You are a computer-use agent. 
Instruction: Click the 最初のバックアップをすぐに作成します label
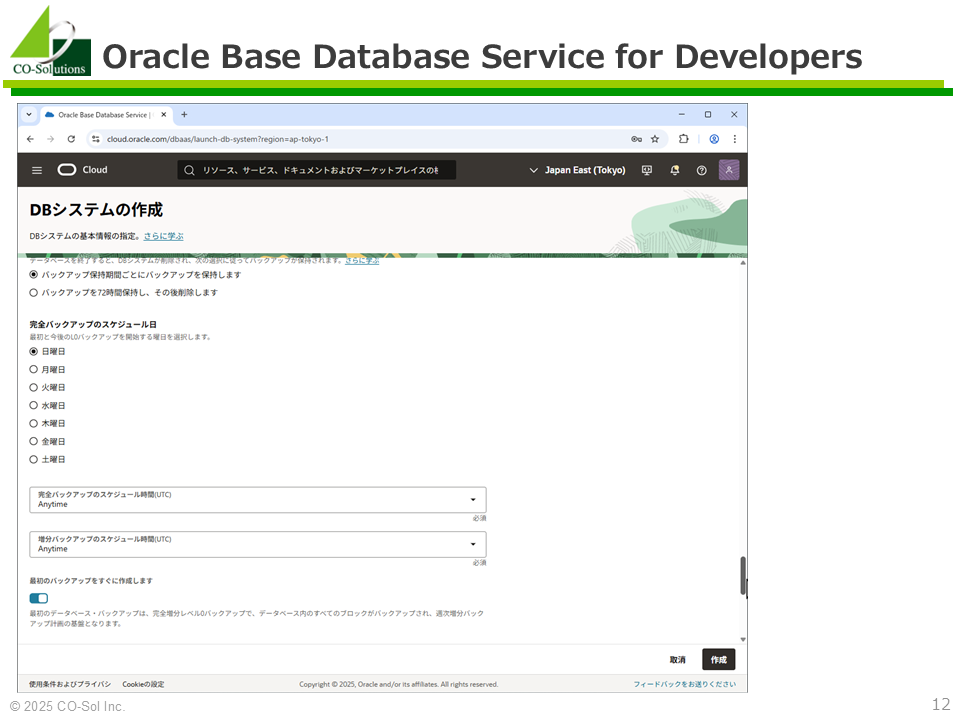[91, 580]
